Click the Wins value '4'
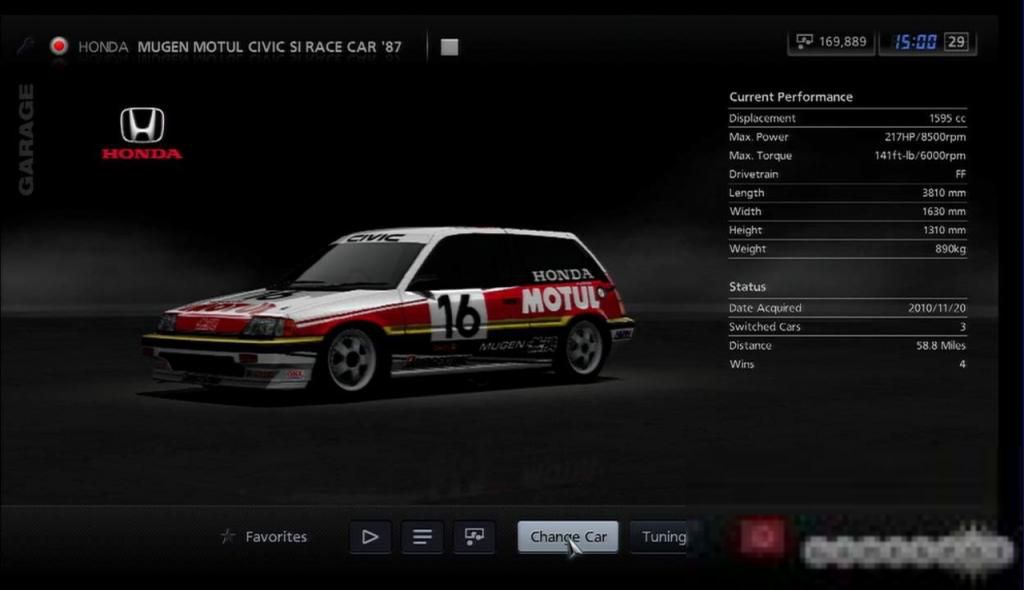The width and height of the screenshot is (1024, 590). [962, 364]
